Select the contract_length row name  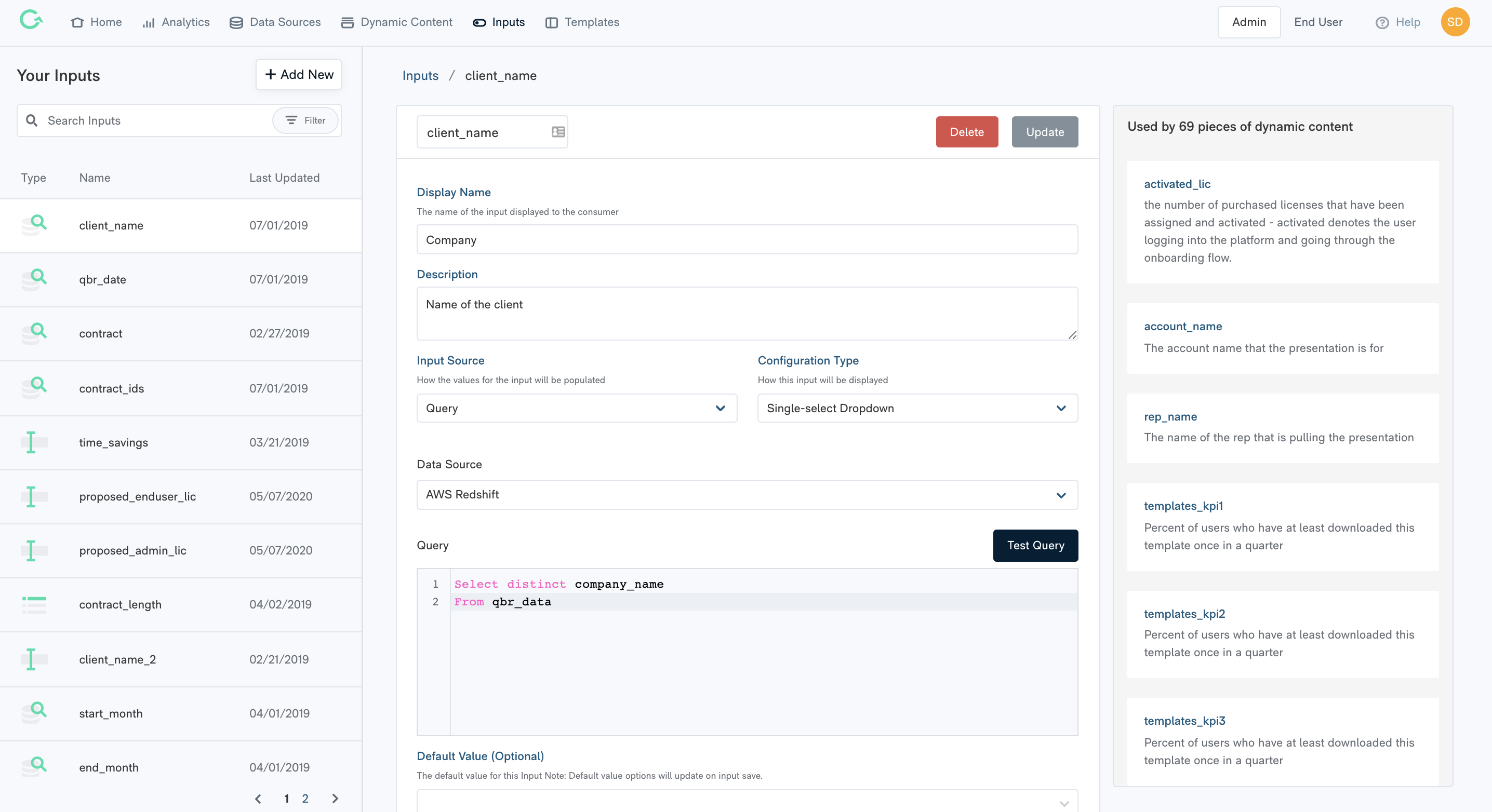pyautogui.click(x=121, y=604)
